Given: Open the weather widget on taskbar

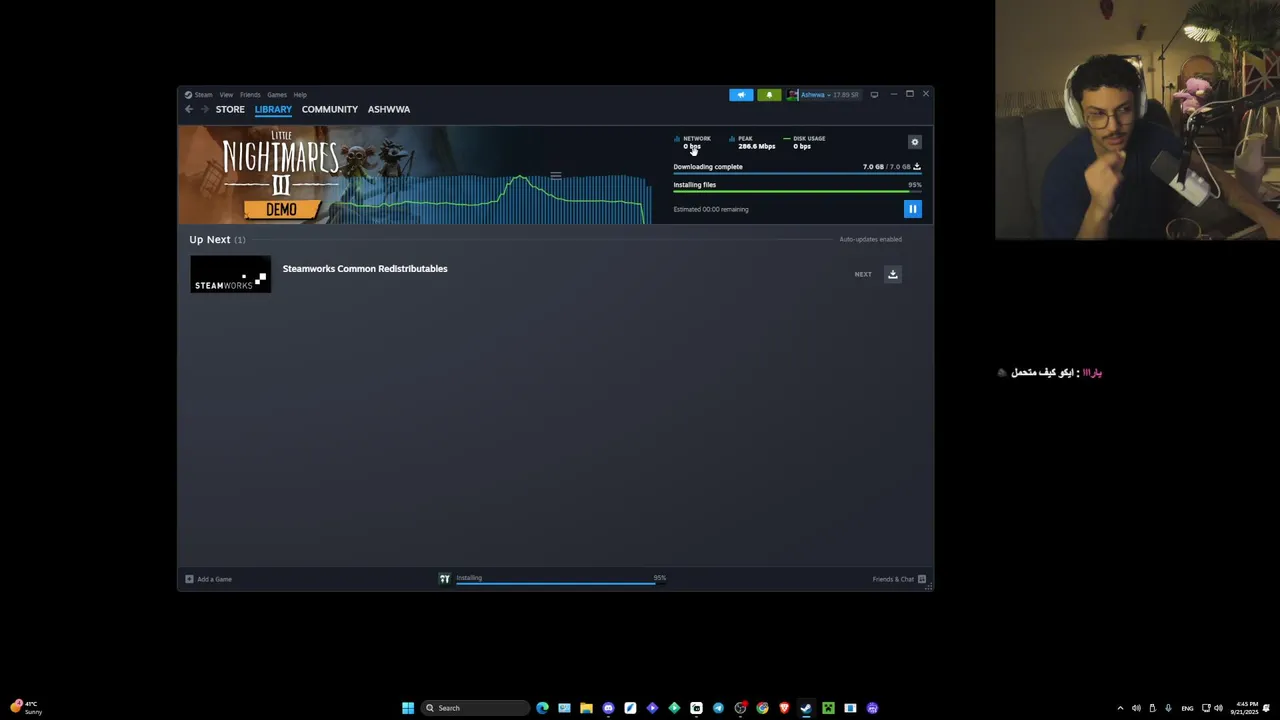Looking at the screenshot, I should tap(27, 708).
